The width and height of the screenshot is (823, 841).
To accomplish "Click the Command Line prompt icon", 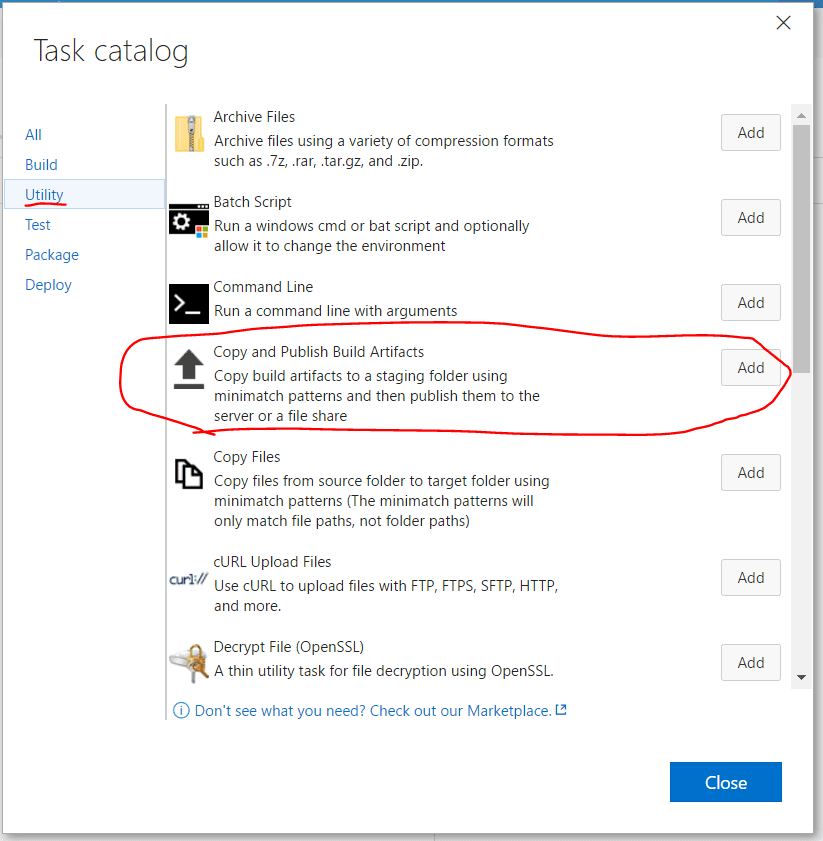I will tap(189, 304).
